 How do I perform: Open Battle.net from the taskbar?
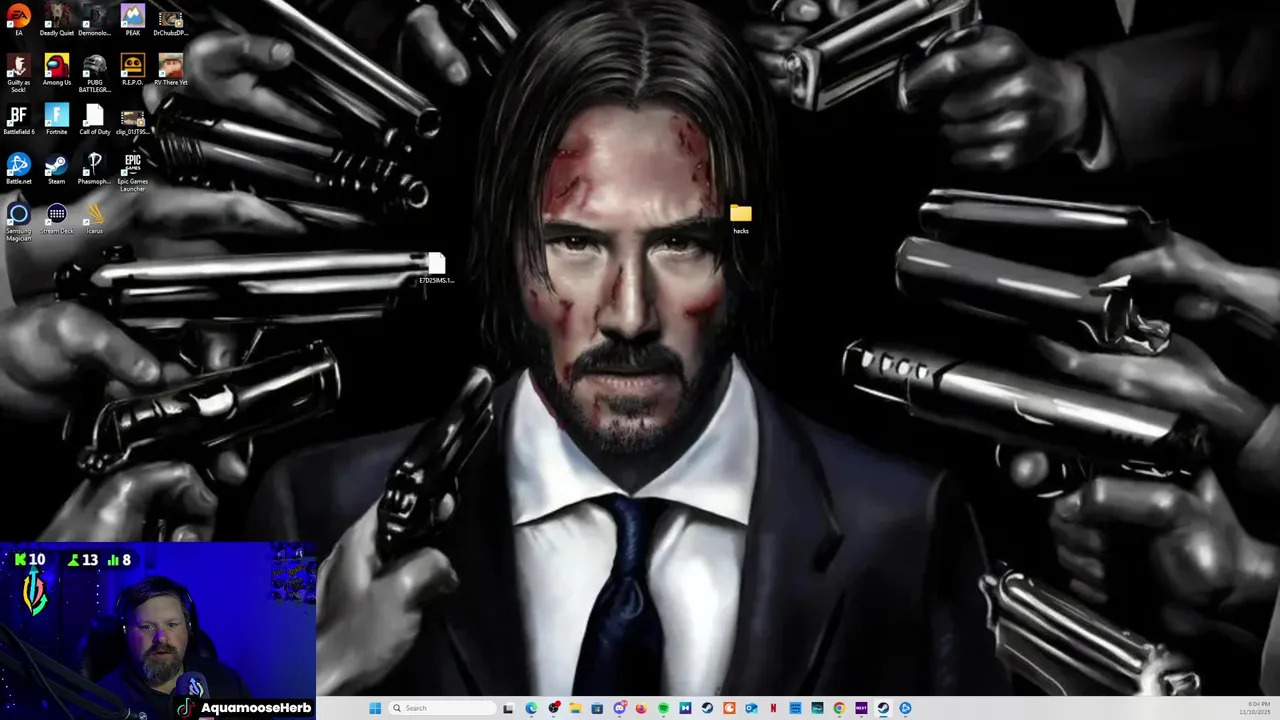tap(905, 708)
